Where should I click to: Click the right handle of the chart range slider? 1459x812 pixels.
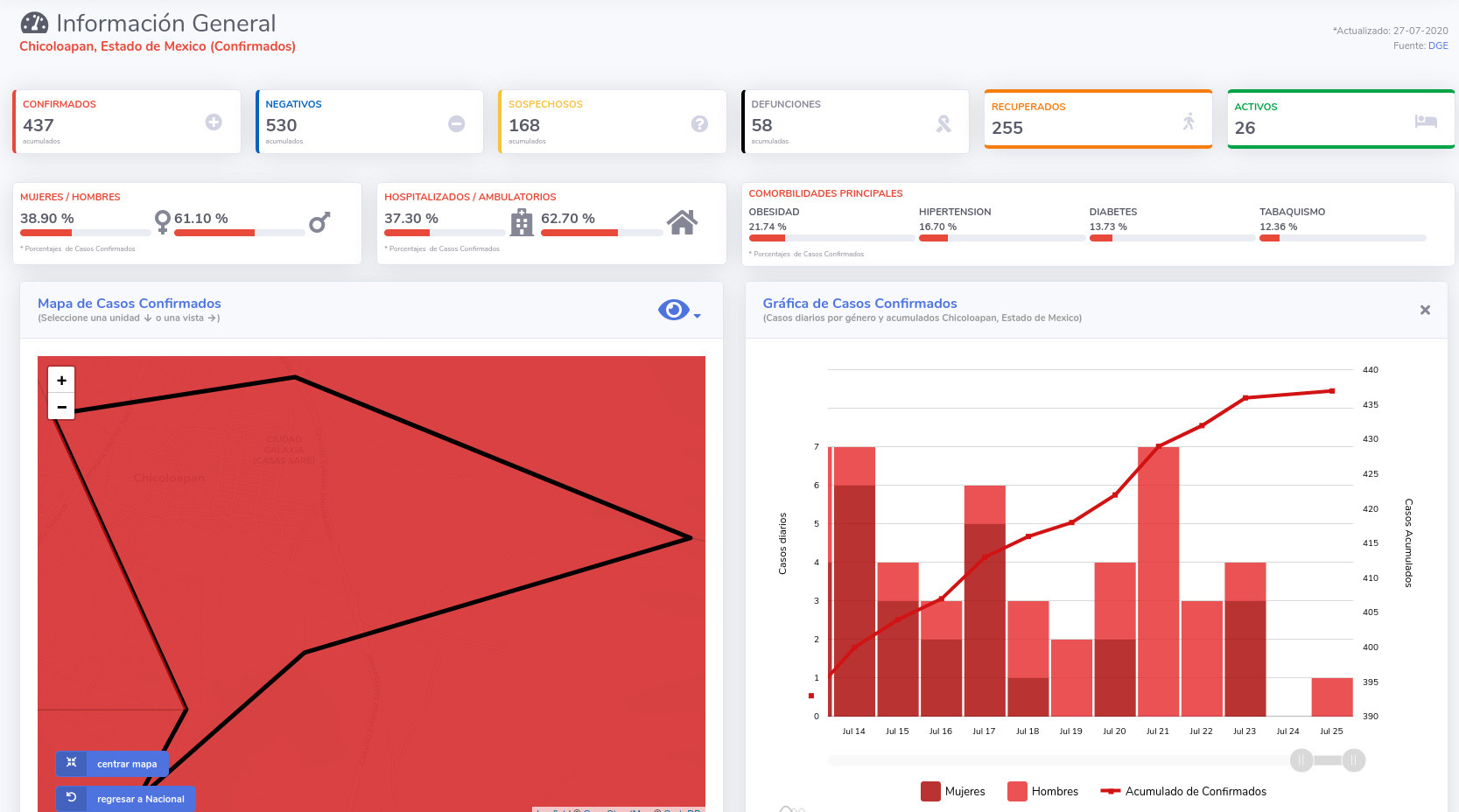point(1353,760)
